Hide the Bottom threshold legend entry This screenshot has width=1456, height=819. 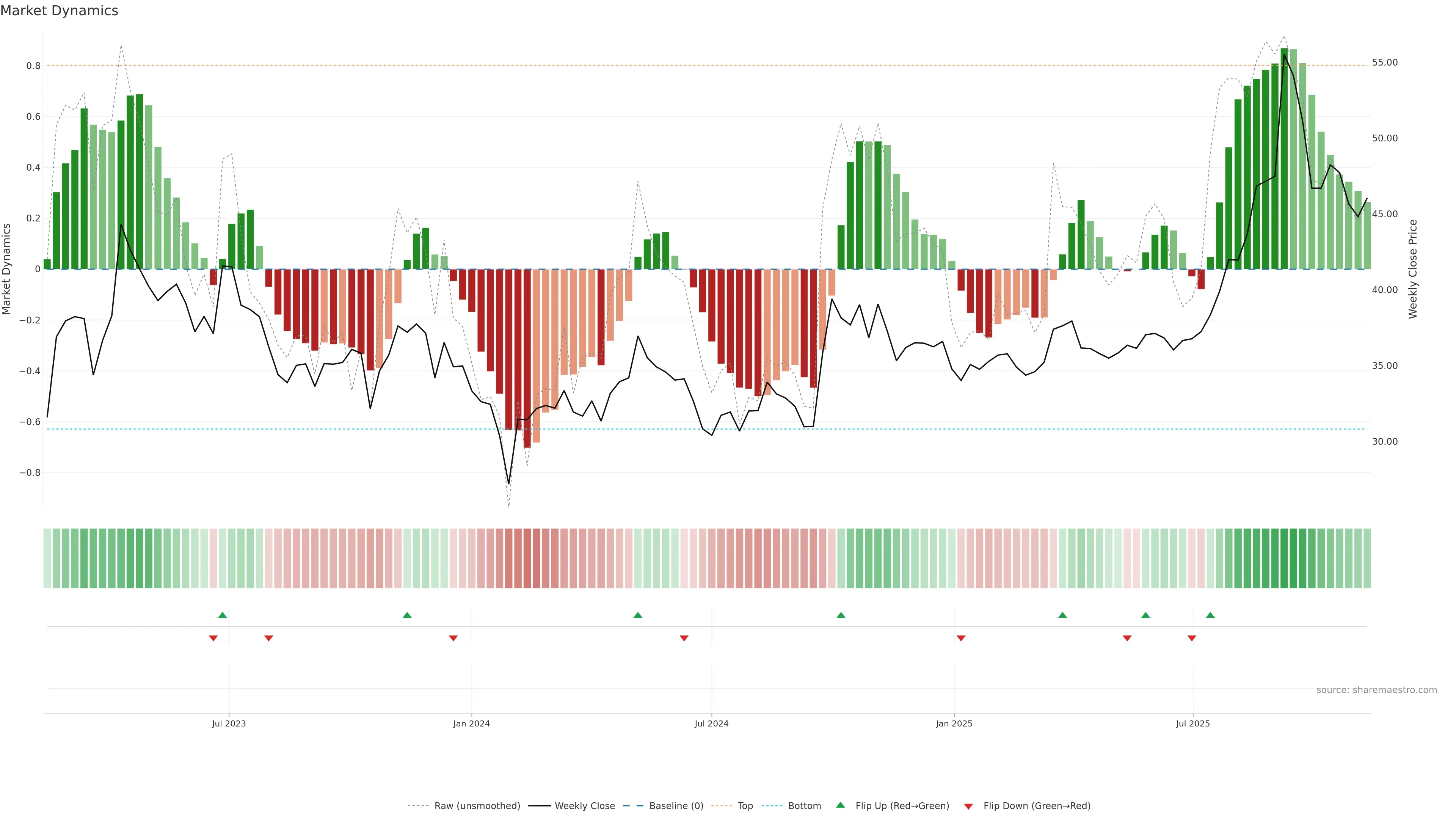pyautogui.click(x=804, y=806)
